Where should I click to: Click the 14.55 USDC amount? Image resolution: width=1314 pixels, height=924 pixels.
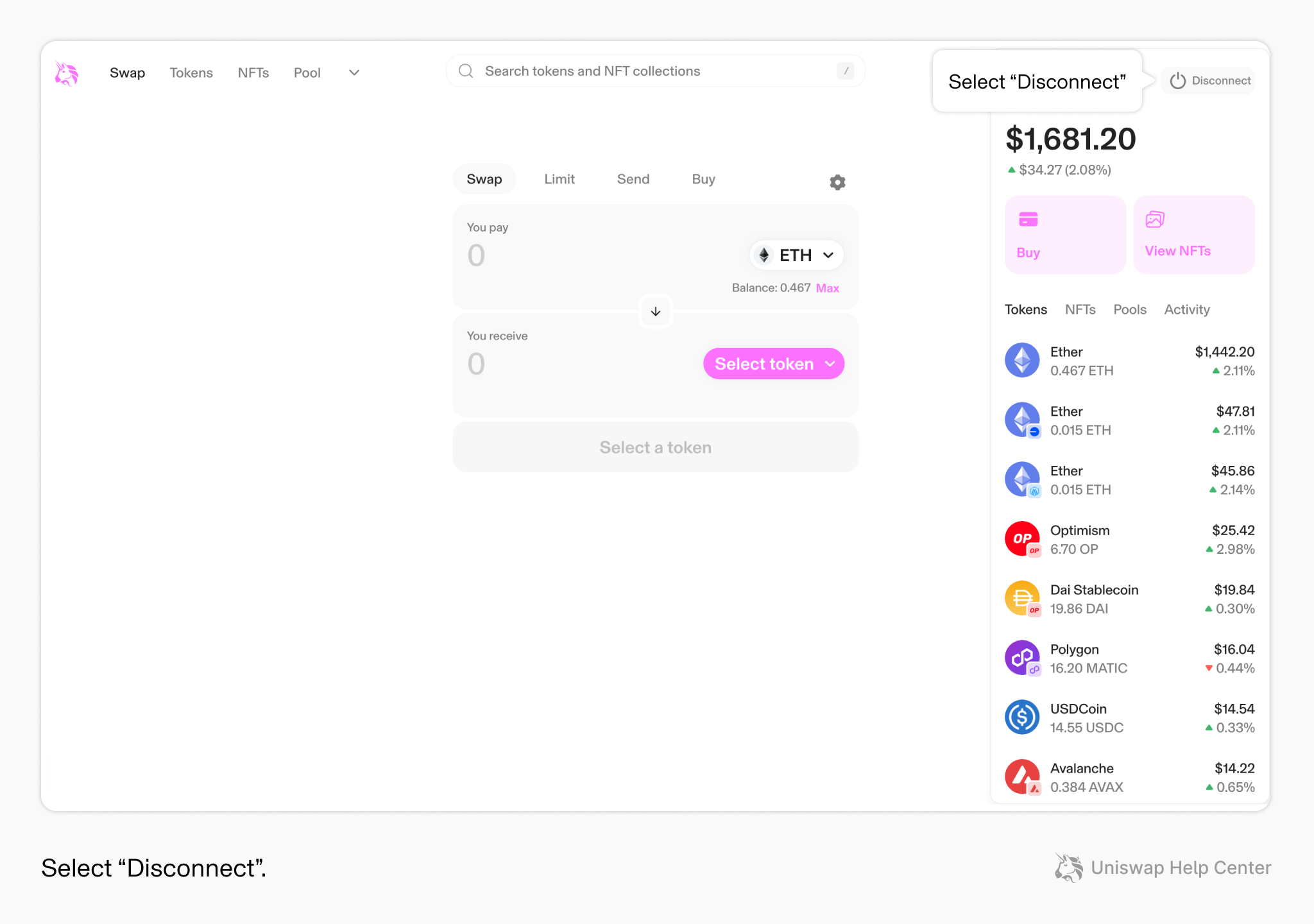click(x=1087, y=728)
